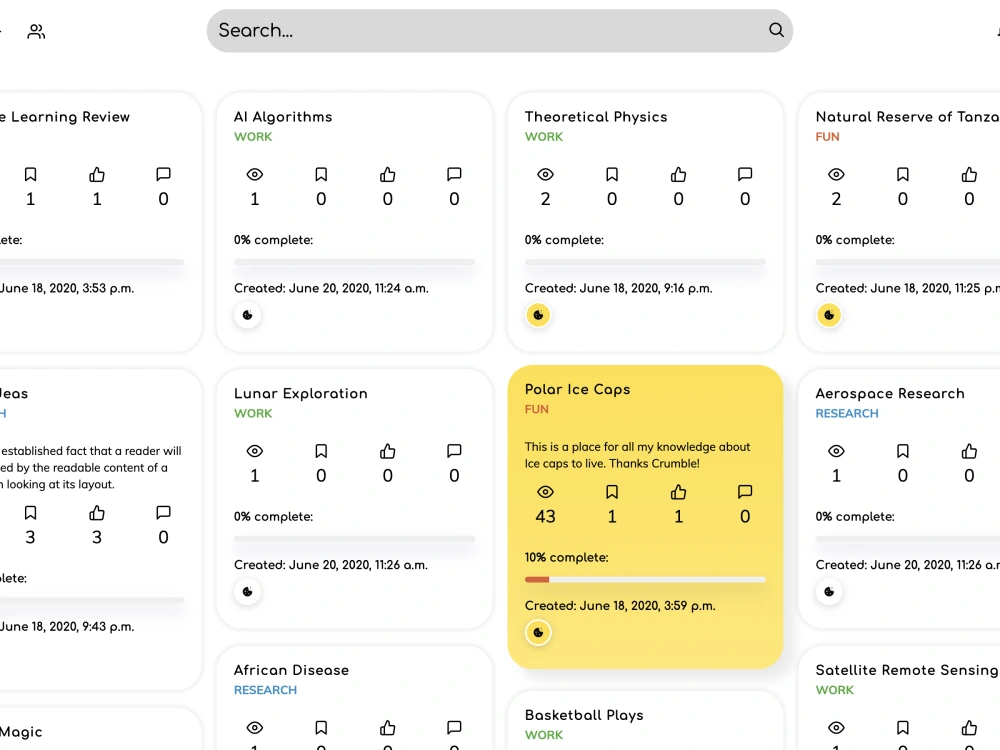Like the Polar Ice Caps card
The image size is (1000, 750).
click(678, 492)
